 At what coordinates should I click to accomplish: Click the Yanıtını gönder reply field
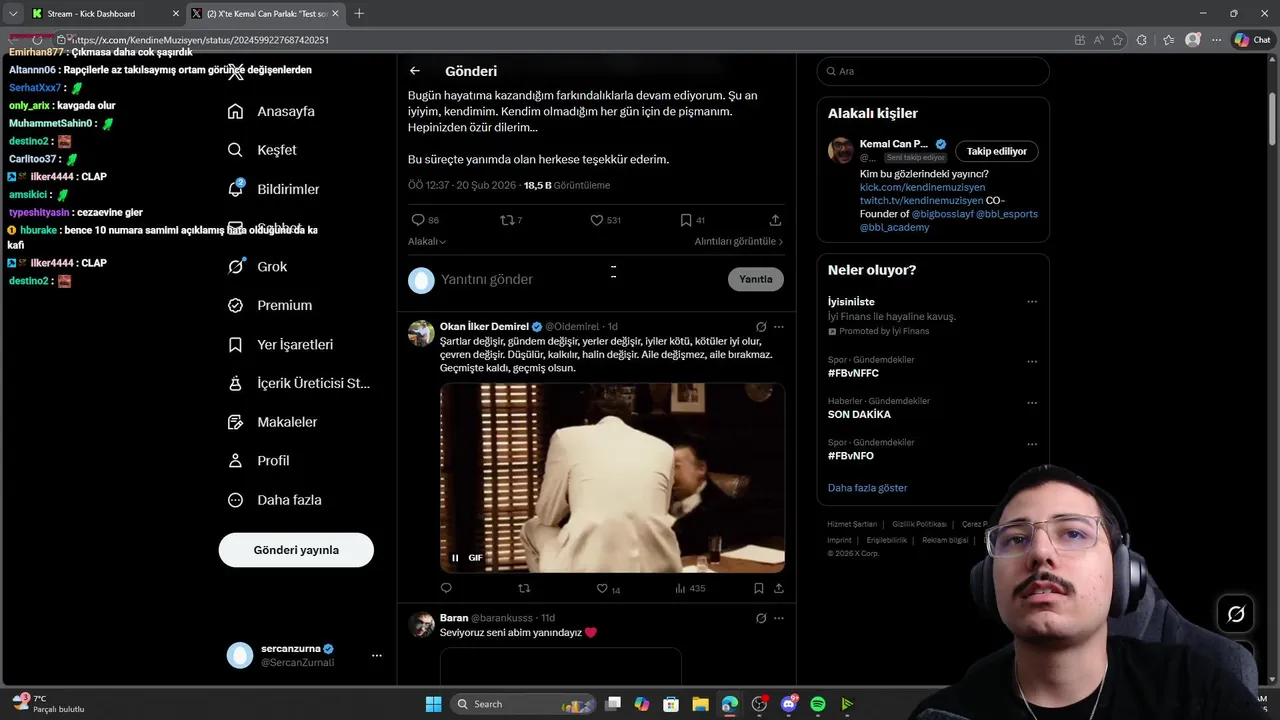point(580,279)
